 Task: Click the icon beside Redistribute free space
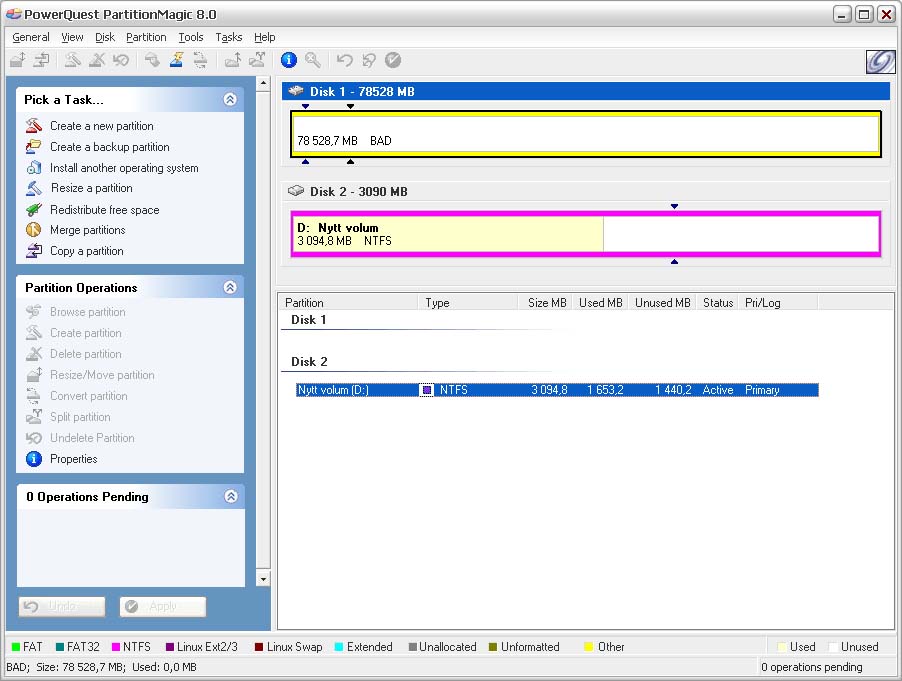click(33, 209)
